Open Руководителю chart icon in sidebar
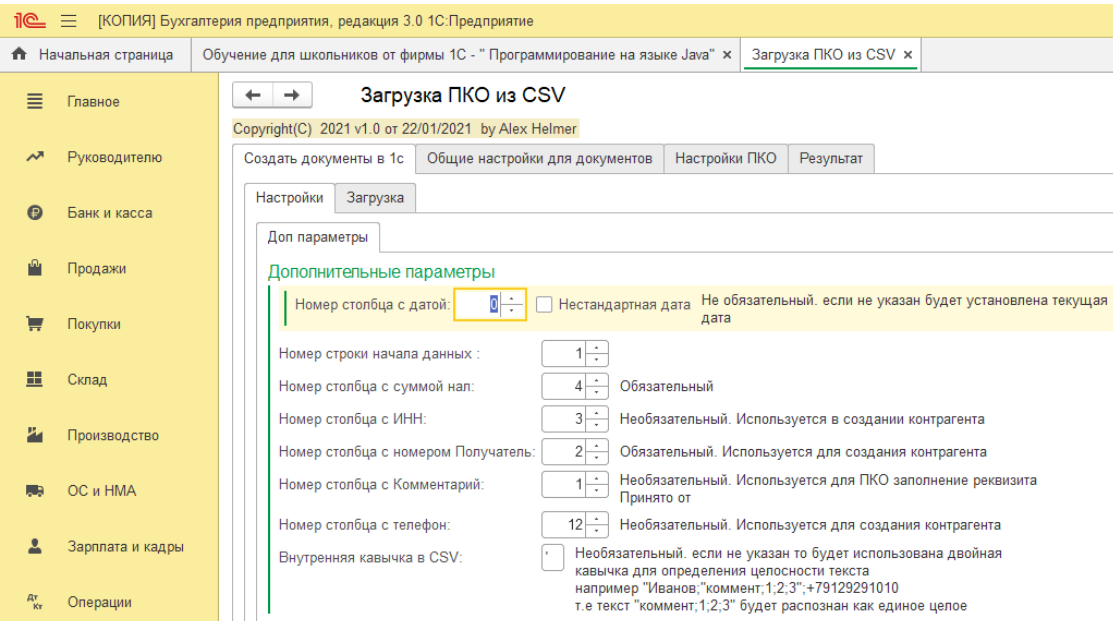The width and height of the screenshot is (1113, 621). point(35,157)
